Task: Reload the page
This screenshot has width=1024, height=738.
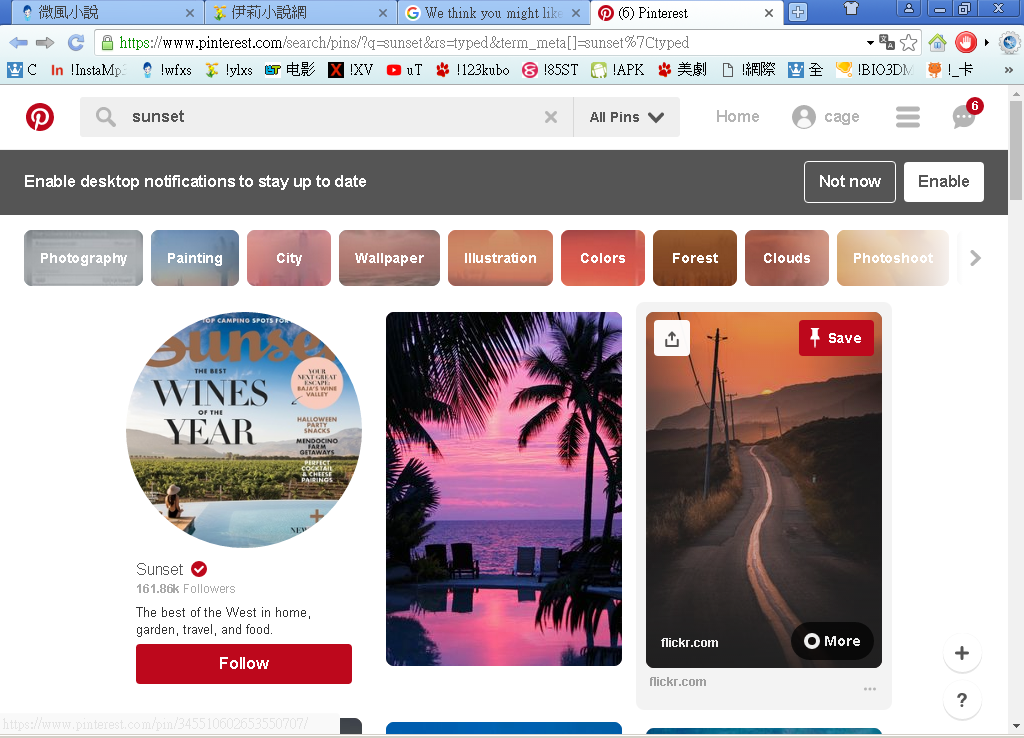Action: tap(76, 43)
